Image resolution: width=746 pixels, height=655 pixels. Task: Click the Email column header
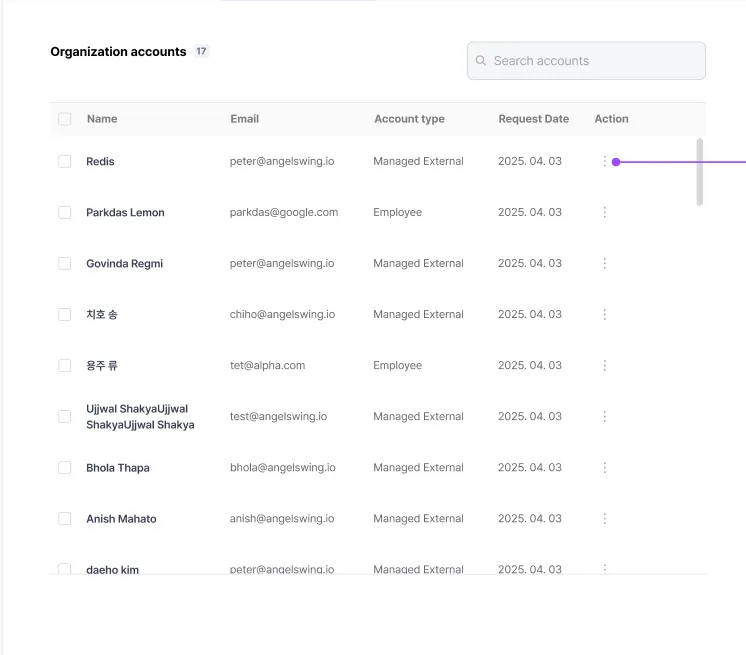[x=244, y=119]
